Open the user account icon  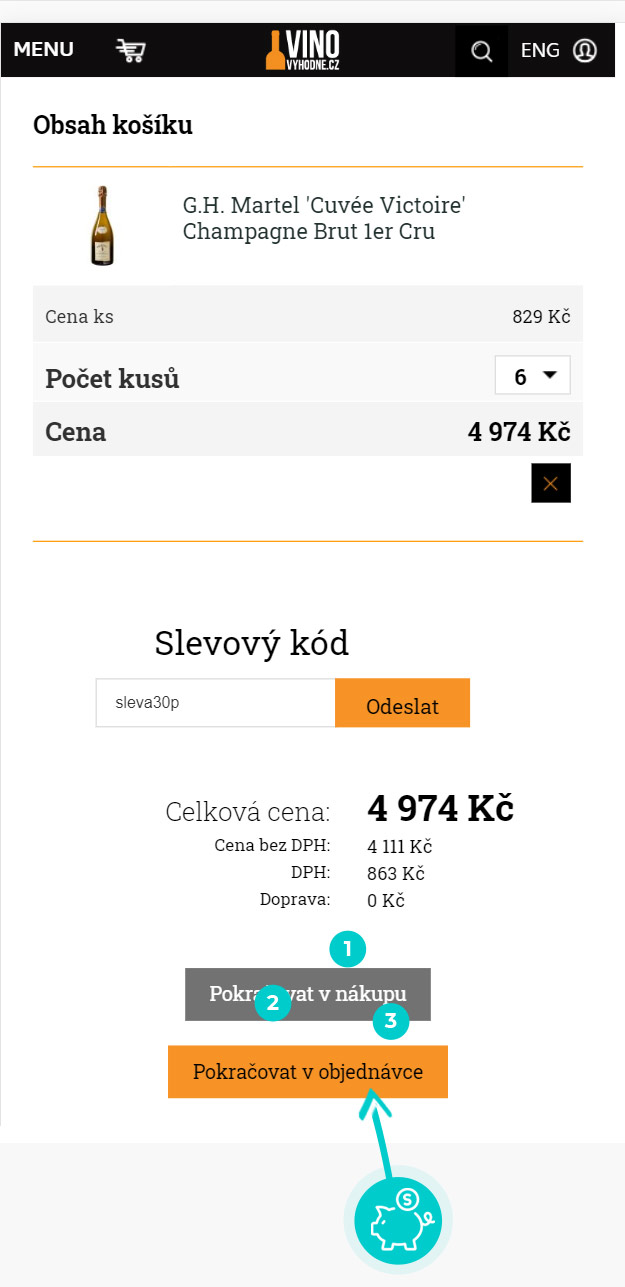585,50
